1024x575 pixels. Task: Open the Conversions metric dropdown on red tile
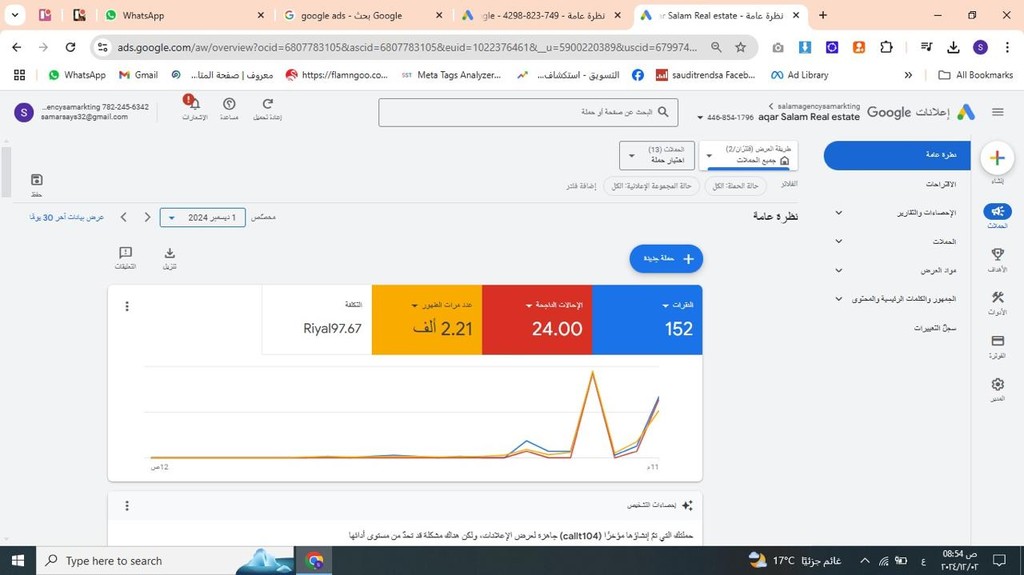click(554, 305)
